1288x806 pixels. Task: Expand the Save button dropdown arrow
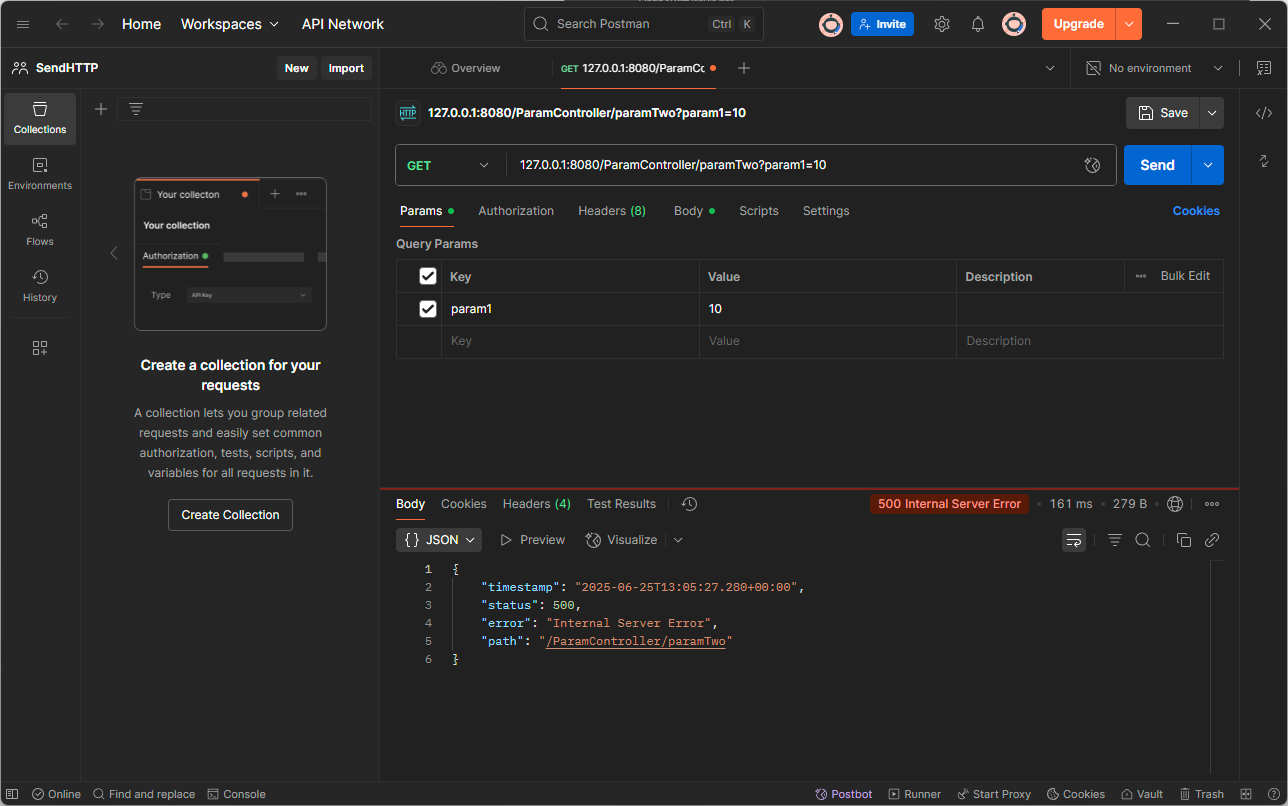point(1212,113)
